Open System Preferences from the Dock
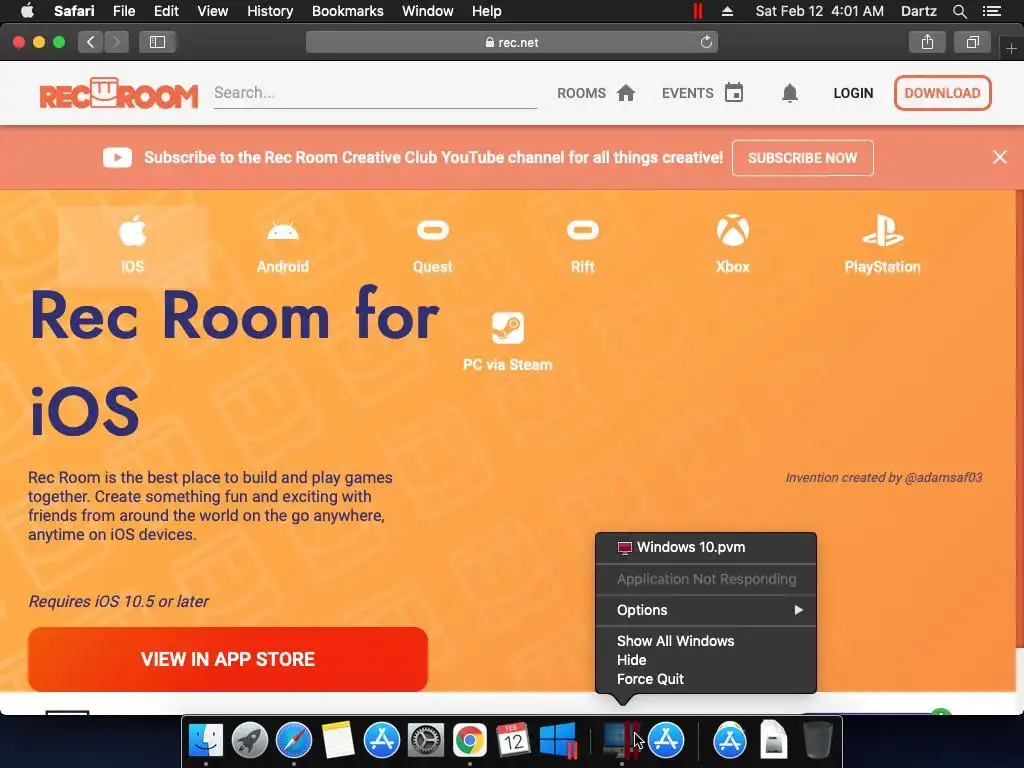 (x=426, y=740)
